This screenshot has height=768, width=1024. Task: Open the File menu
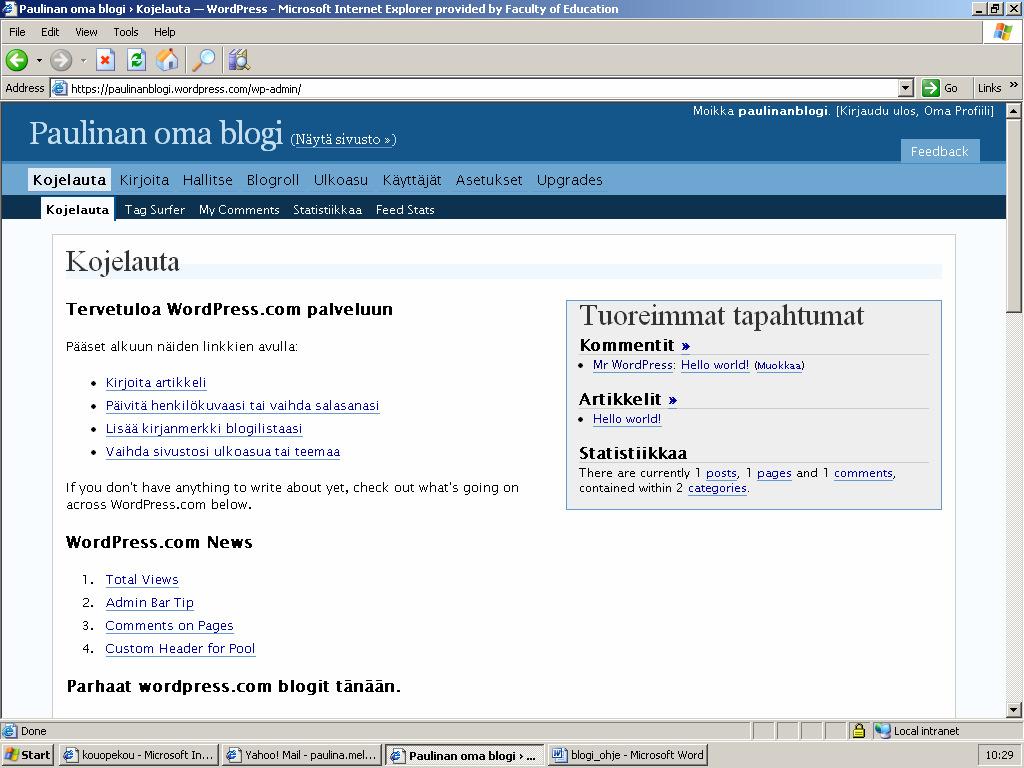point(17,32)
